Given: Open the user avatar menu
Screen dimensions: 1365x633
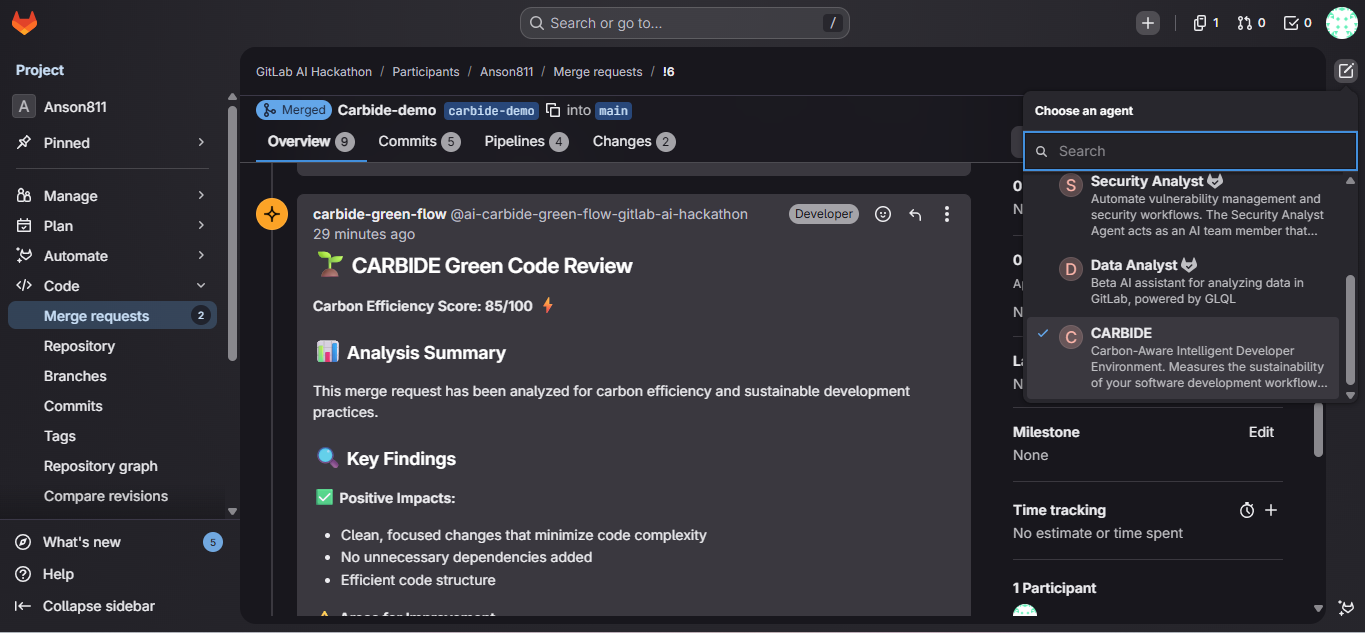Looking at the screenshot, I should [x=1341, y=23].
